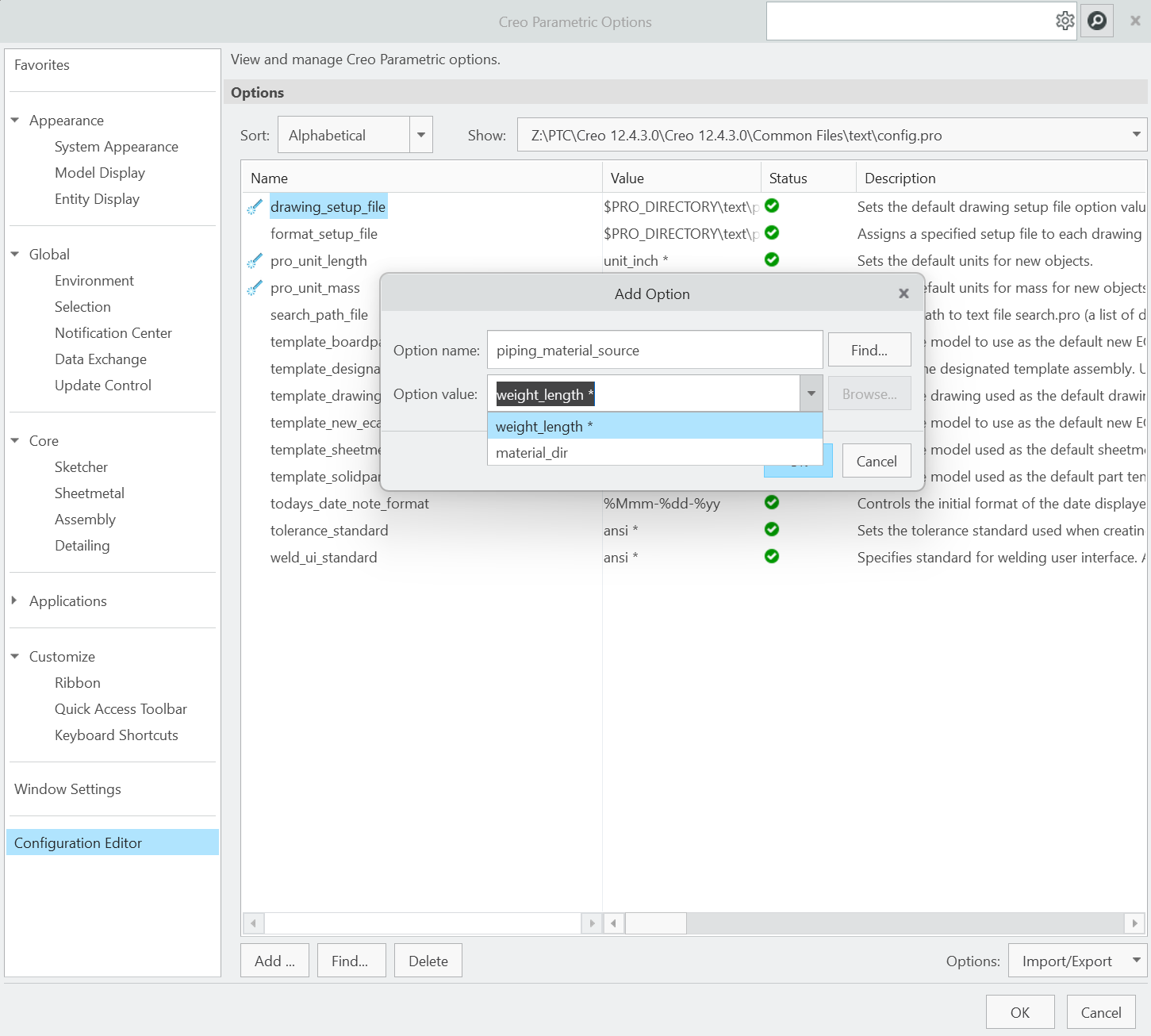Viewport: 1151px width, 1036px height.
Task: Open Update Control settings
Action: [103, 386]
